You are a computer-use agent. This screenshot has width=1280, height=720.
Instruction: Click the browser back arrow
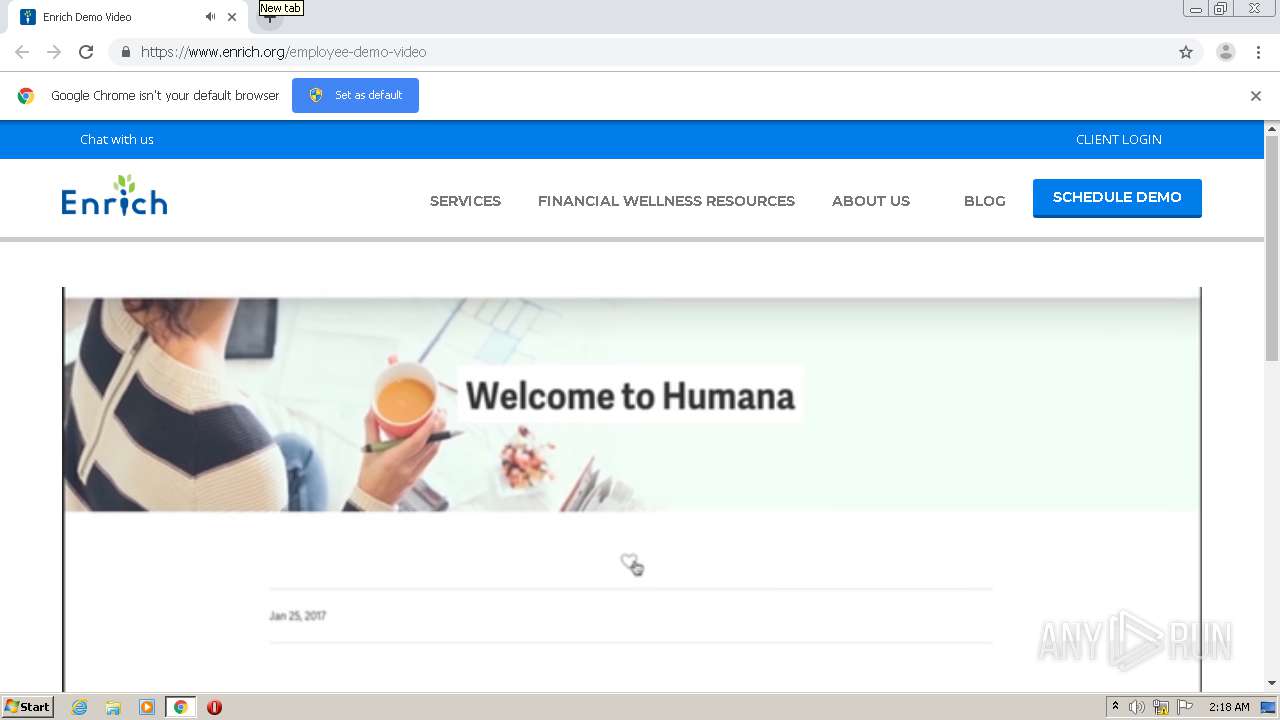pos(22,52)
